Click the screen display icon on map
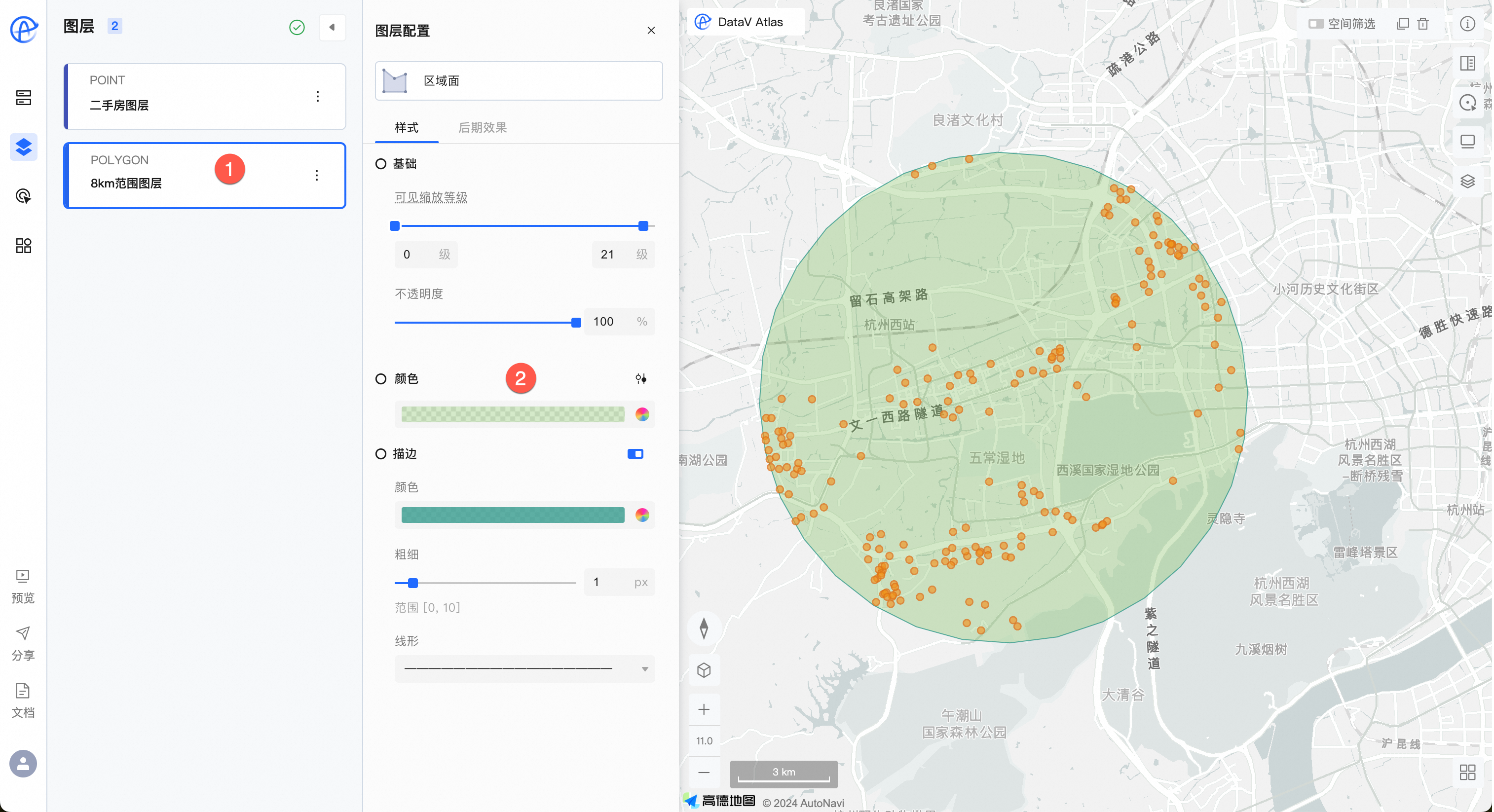The height and width of the screenshot is (812, 1494). click(1467, 142)
